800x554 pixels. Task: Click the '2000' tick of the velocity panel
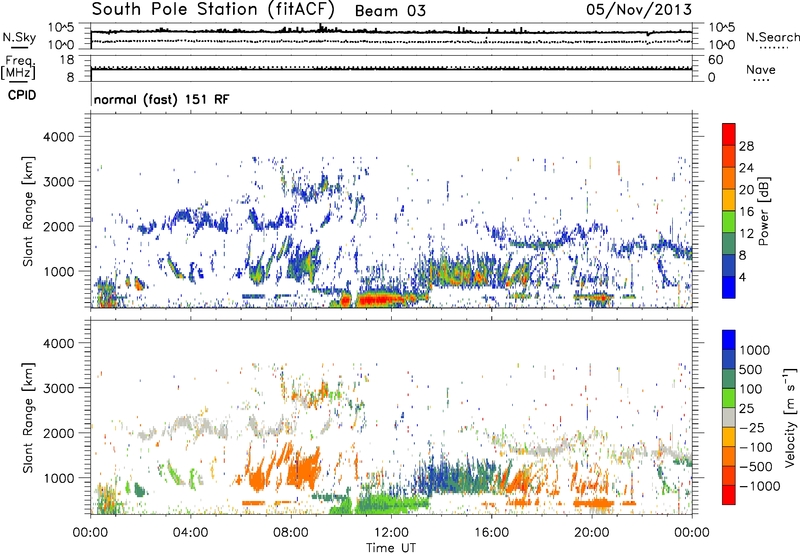(58, 433)
